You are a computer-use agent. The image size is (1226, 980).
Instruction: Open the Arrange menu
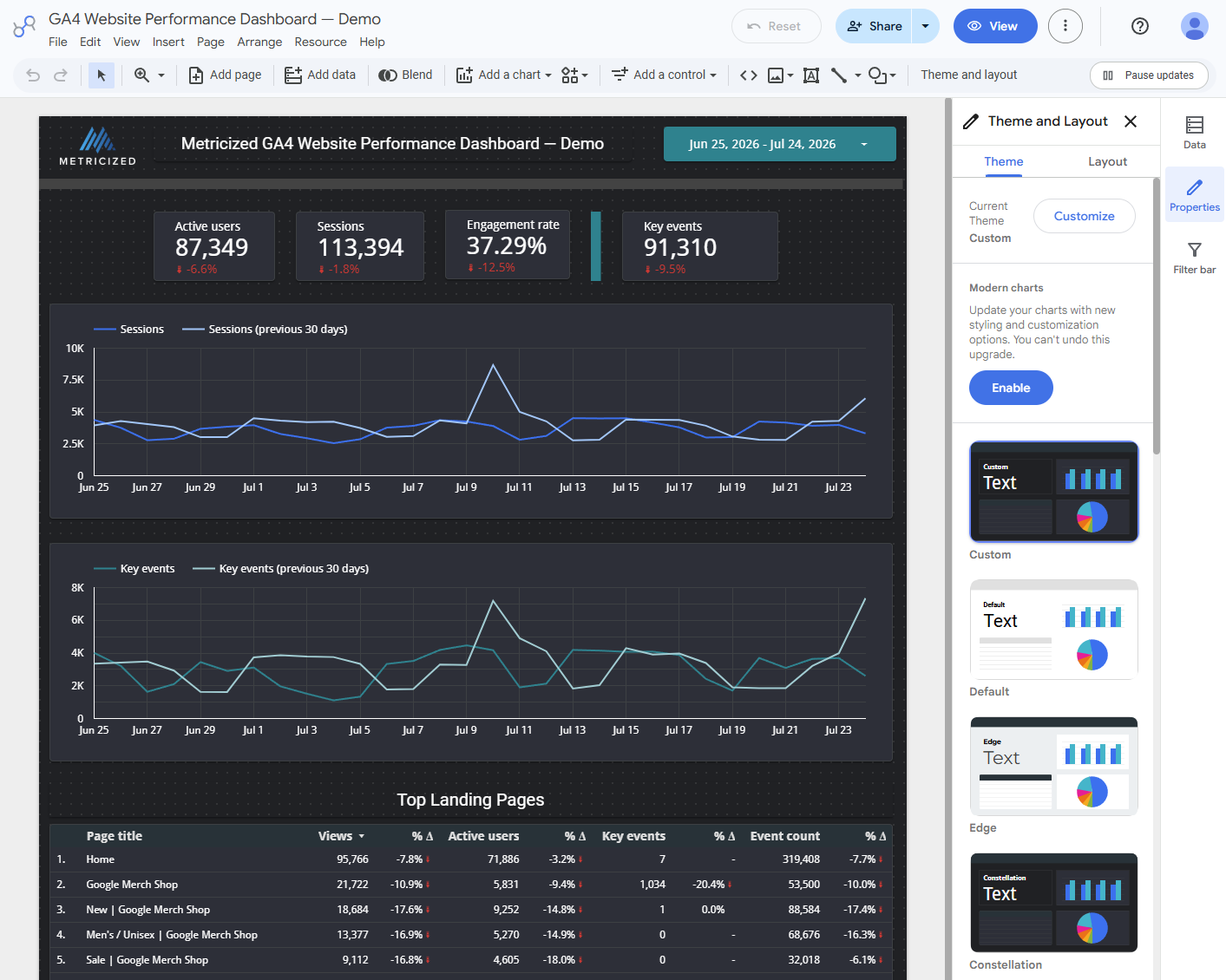click(x=259, y=42)
